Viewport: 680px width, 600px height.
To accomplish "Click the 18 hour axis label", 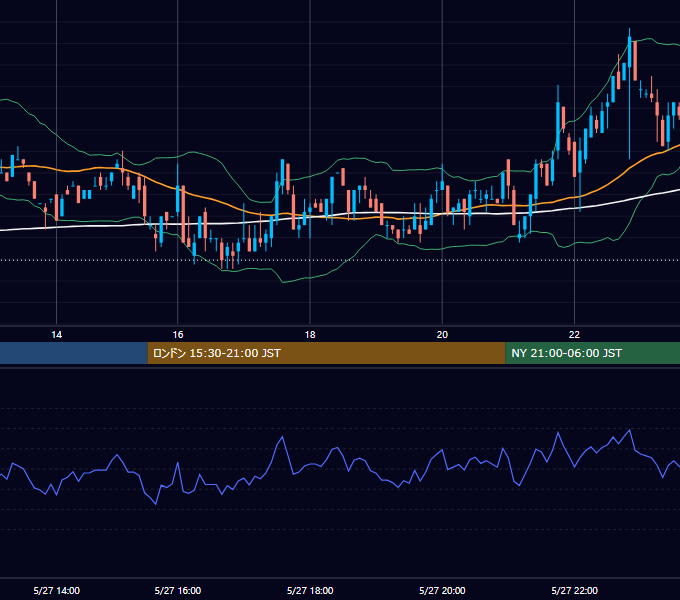I will (x=310, y=335).
